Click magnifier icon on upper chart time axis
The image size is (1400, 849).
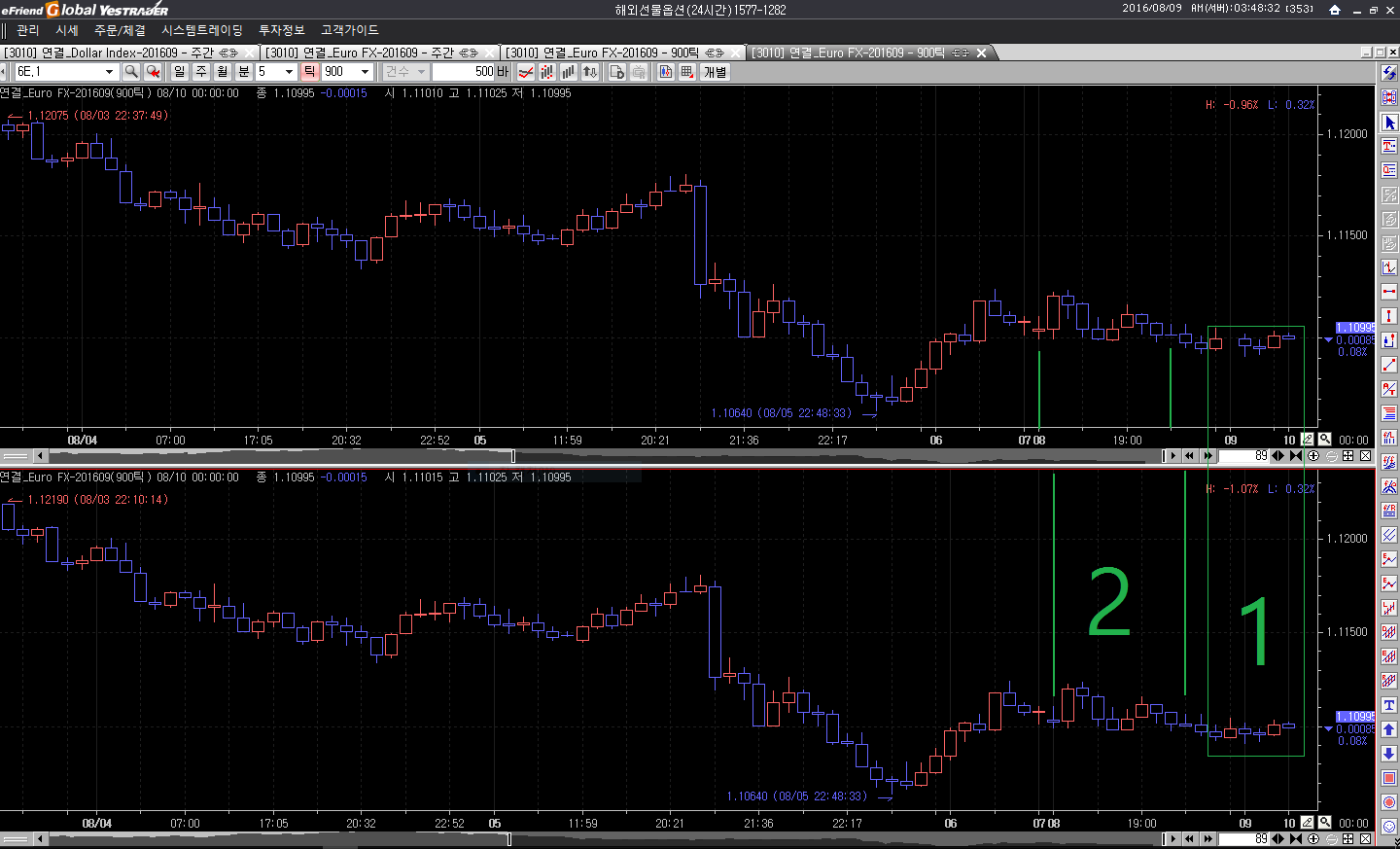click(1324, 440)
